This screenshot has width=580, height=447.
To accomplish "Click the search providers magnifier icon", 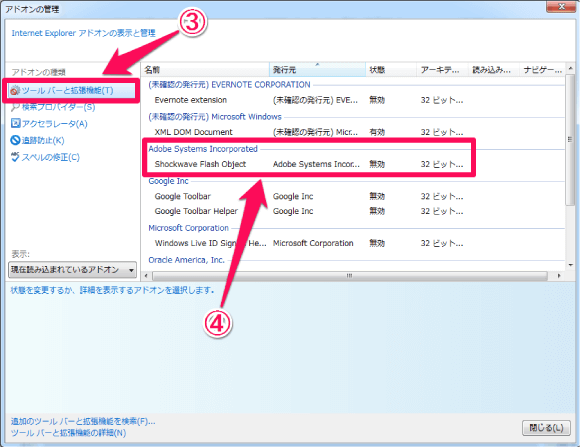I will click(15, 107).
